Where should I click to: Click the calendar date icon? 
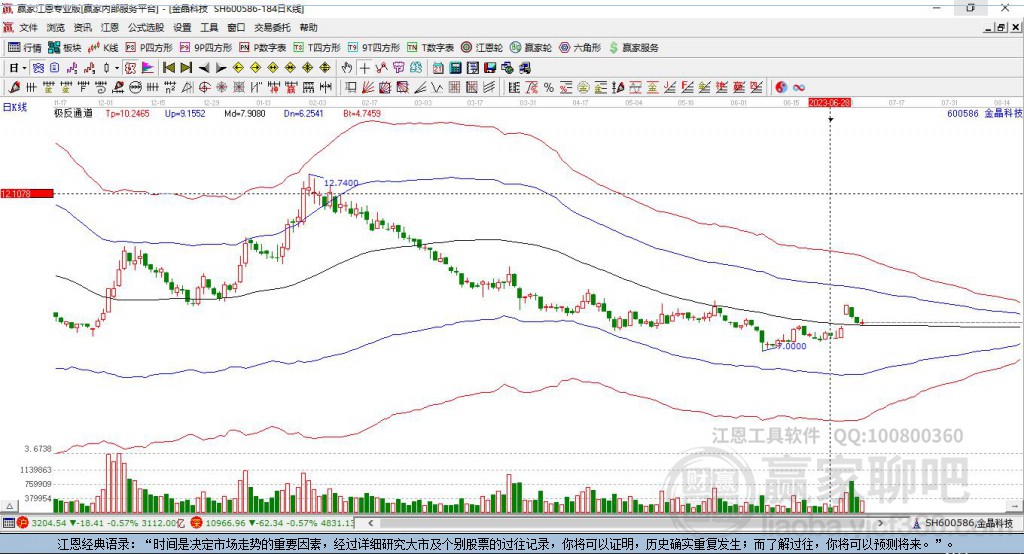(438, 68)
